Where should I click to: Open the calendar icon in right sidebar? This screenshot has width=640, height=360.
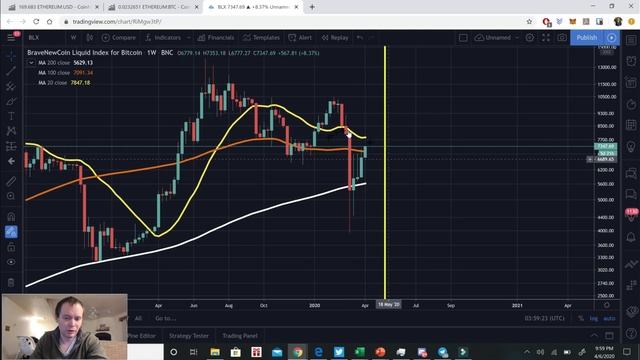coord(631,125)
